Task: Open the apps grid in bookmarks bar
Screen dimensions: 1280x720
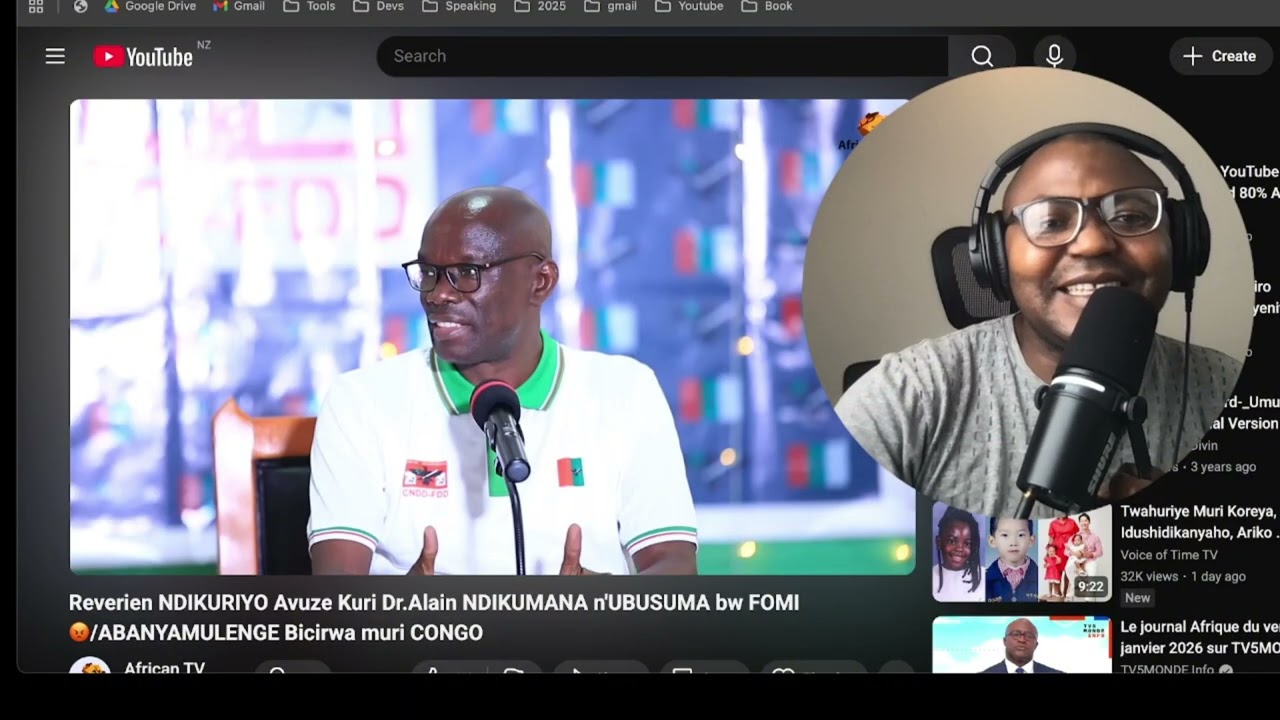Action: [36, 6]
